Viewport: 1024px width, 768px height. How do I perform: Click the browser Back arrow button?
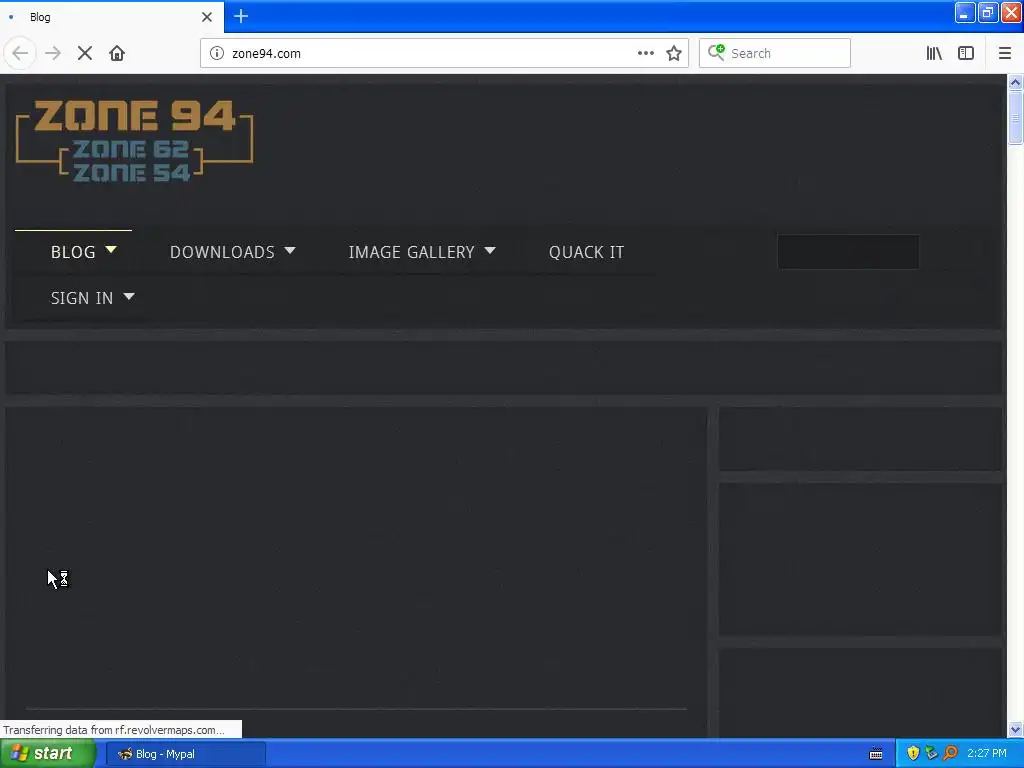[20, 53]
